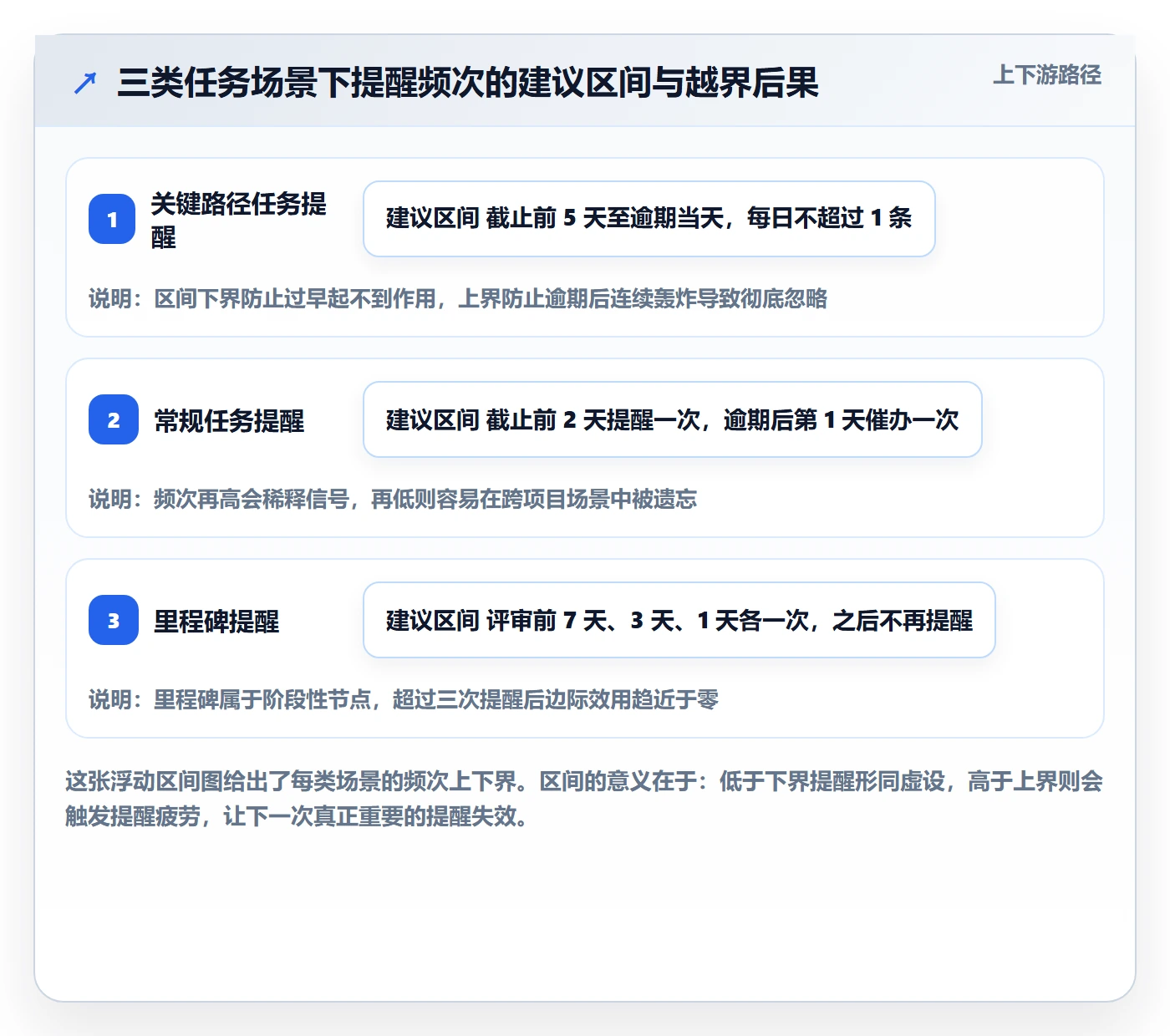The image size is (1170, 1036).
Task: Click the 常规任务提醒 heading
Action: (x=229, y=420)
